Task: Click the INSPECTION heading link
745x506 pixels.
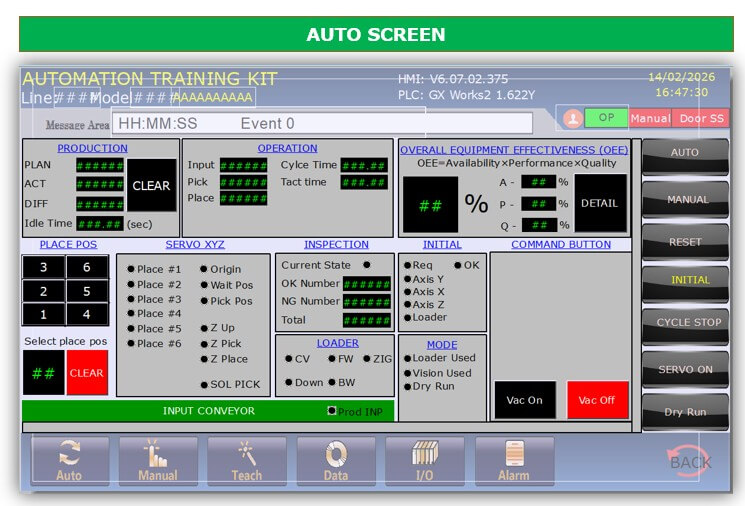Action: [336, 245]
